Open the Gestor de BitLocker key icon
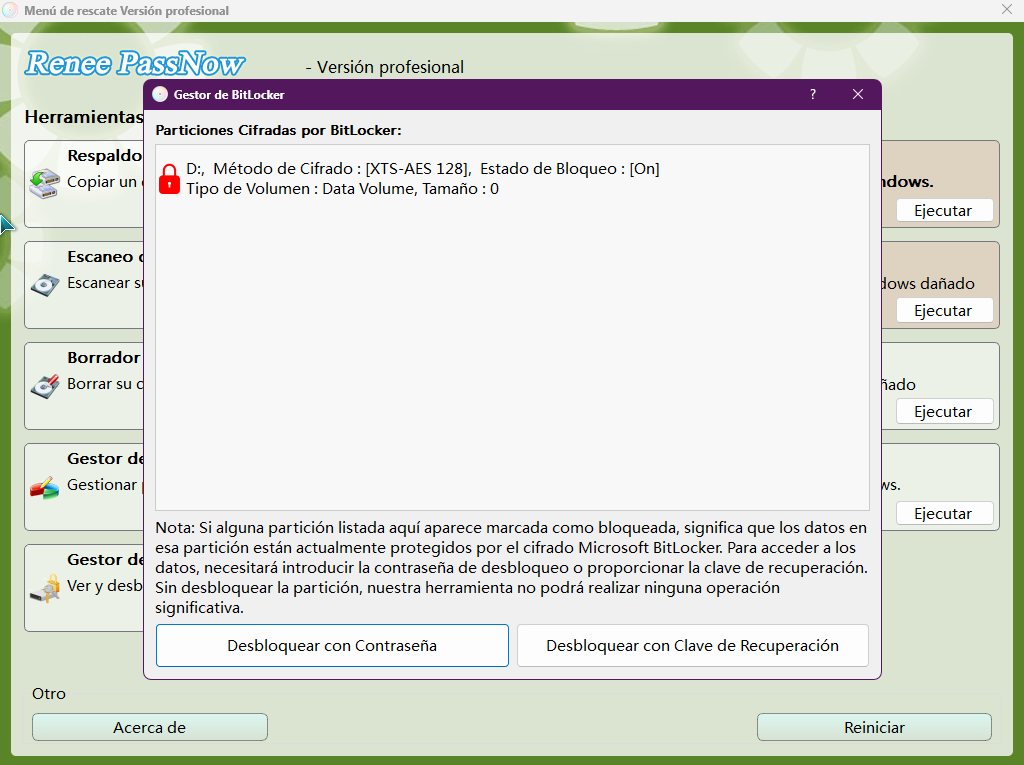This screenshot has width=1024, height=765. tap(46, 588)
